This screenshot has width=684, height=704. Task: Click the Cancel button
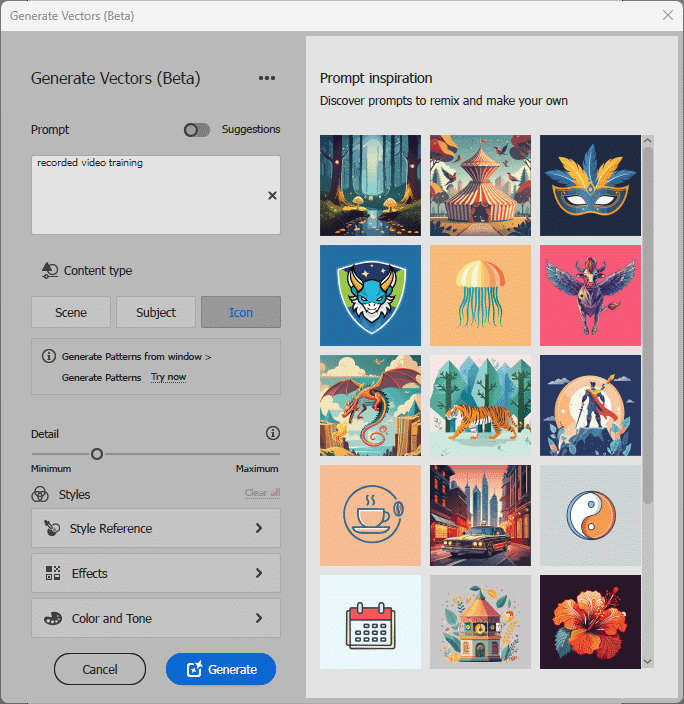pos(100,669)
